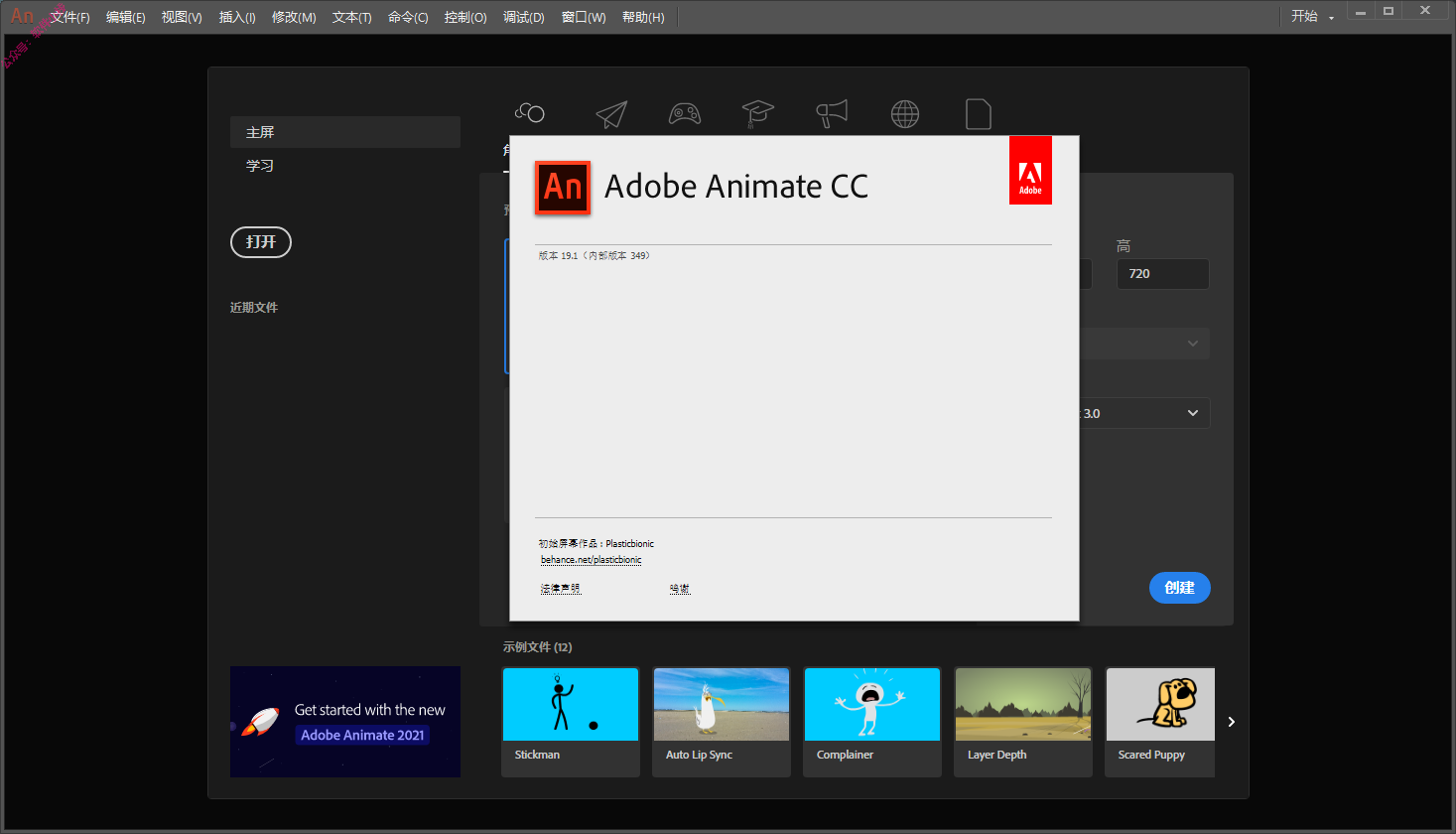Open the 插入(I) menu
This screenshot has width=1456, height=834.
[x=237, y=17]
